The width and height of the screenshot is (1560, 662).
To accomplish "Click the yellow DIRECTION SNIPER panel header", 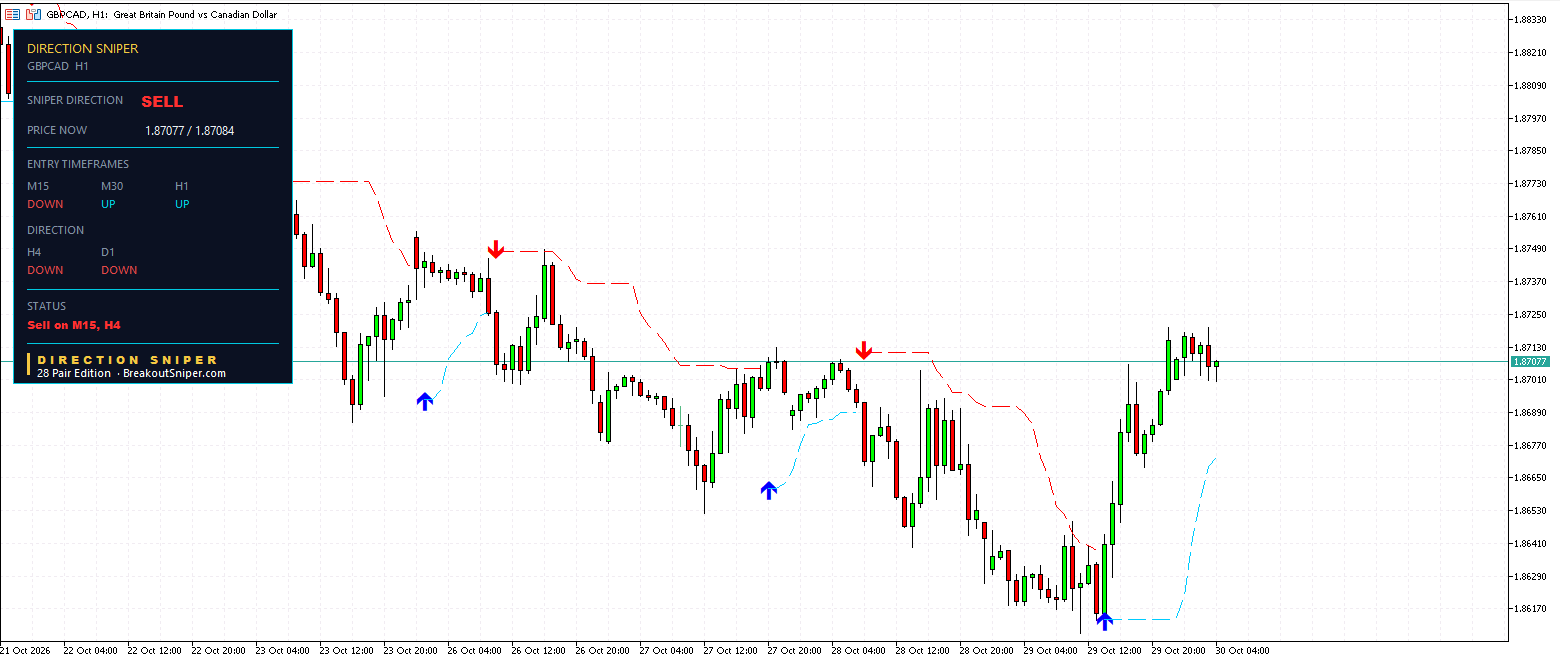I will click(x=83, y=49).
